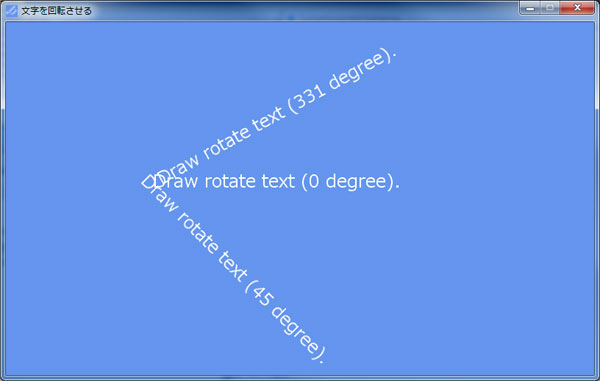Click the application icon in the title bar

[11, 10]
